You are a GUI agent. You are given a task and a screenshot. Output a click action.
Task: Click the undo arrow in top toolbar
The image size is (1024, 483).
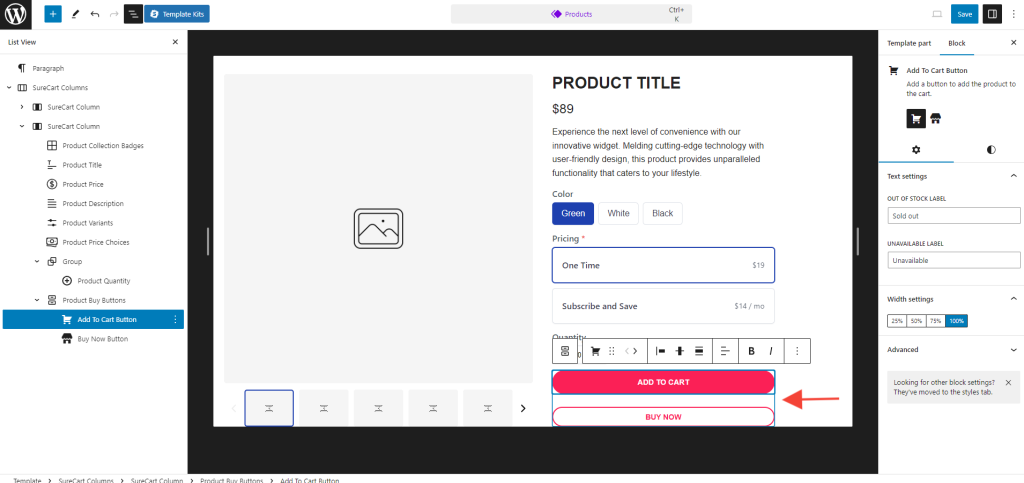[x=94, y=14]
